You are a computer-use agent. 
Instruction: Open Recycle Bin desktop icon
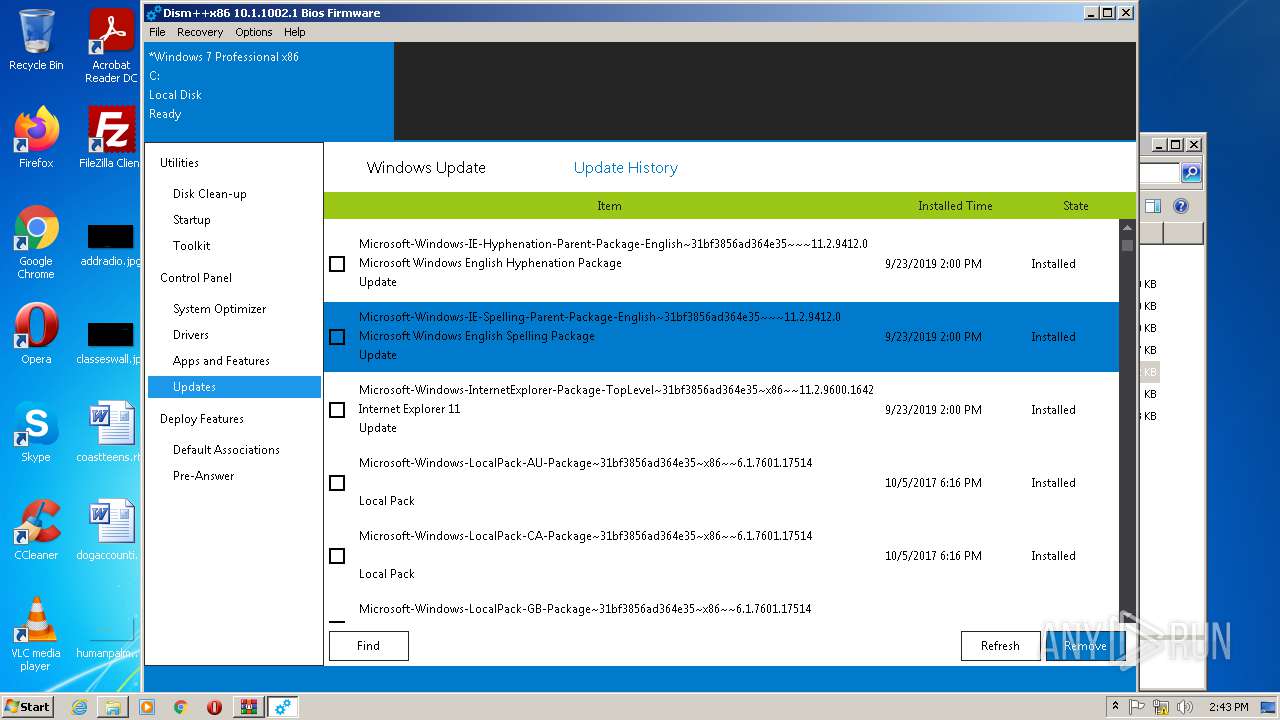click(x=36, y=40)
